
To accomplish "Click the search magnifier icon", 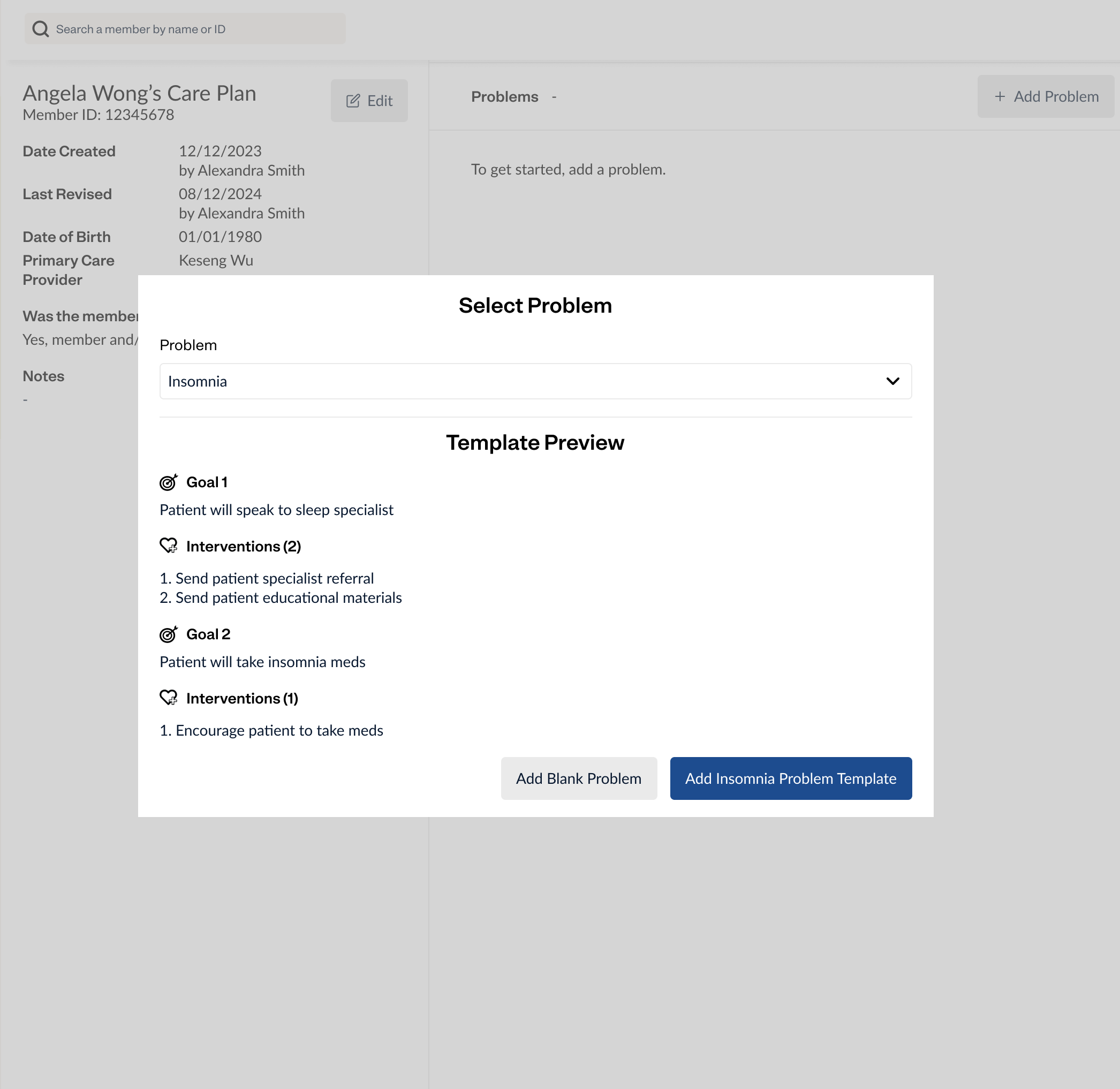I will [41, 29].
